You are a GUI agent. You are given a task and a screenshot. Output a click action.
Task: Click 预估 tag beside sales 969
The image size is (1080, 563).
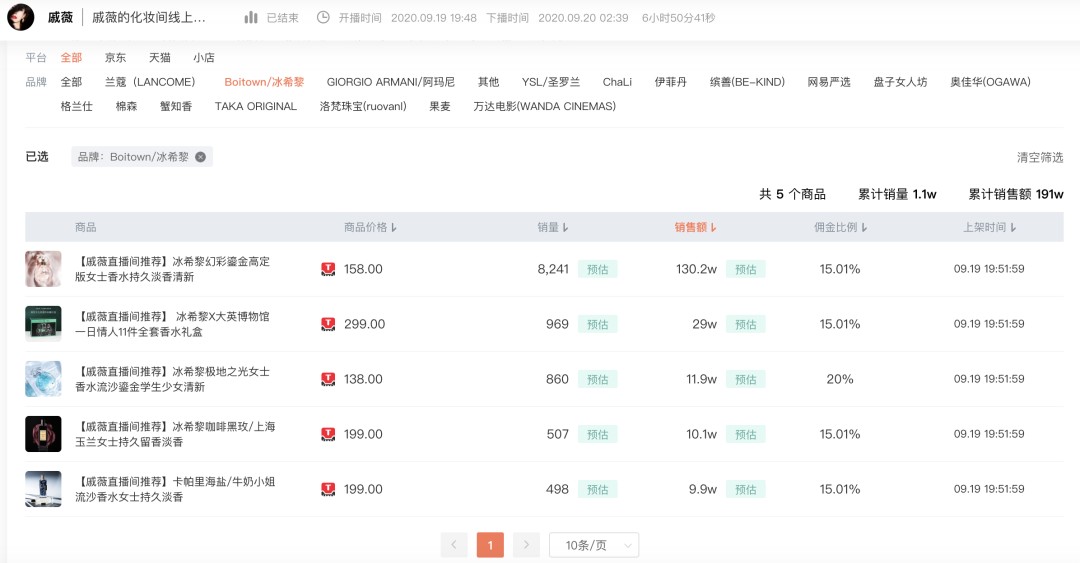(x=597, y=325)
